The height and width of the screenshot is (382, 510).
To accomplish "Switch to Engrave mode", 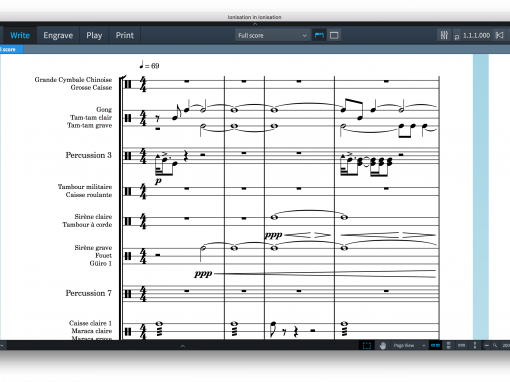I will point(58,35).
